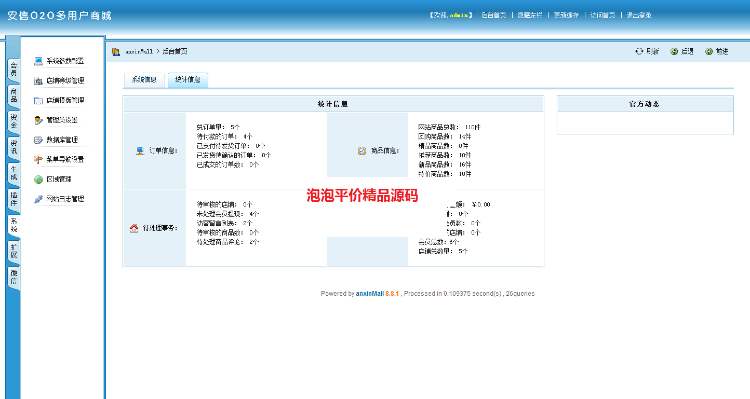Click the 已成交的订单数 row
This screenshot has width=750, height=399.
click(227, 165)
